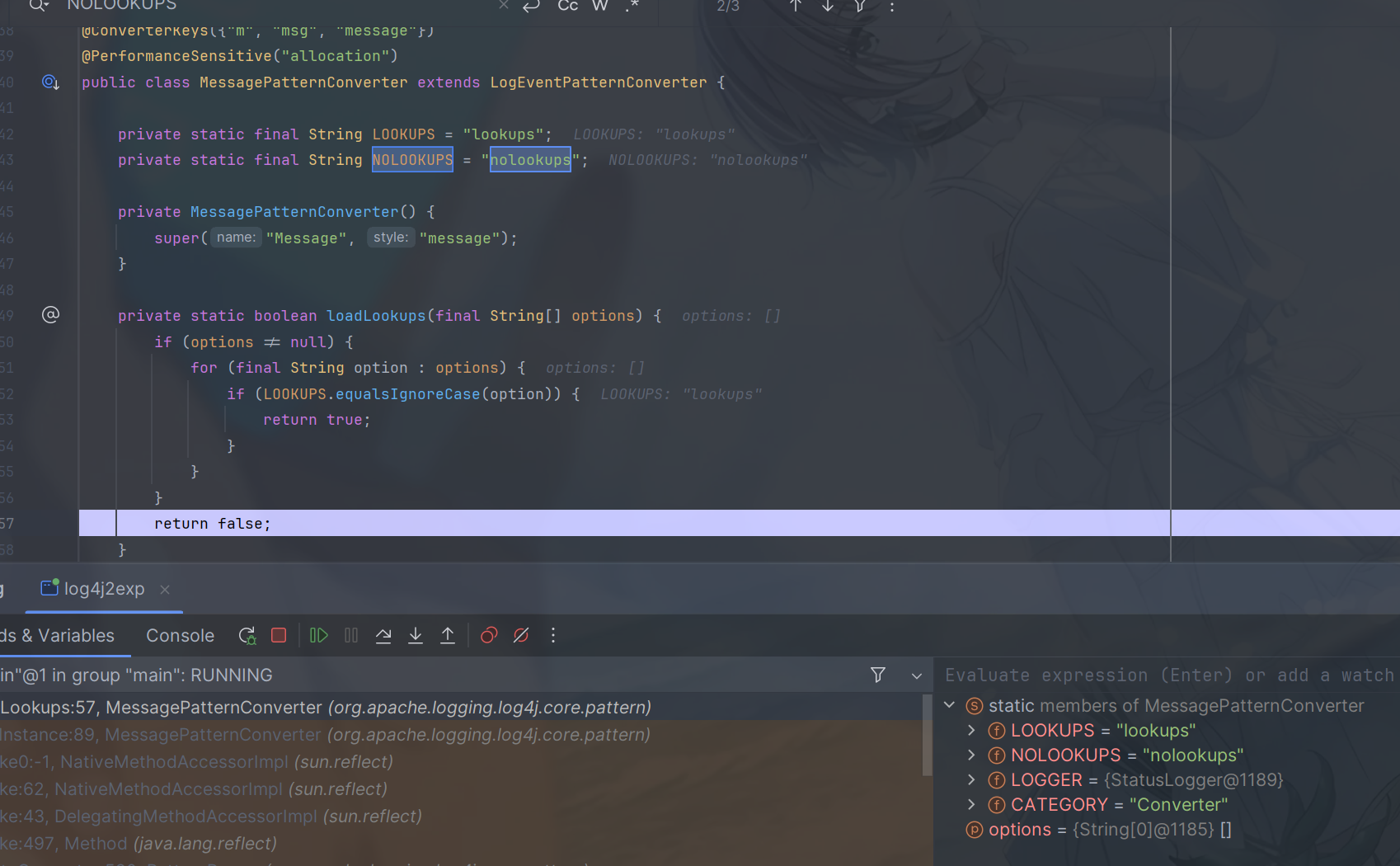Click the loadLookups method name
Image resolution: width=1400 pixels, height=866 pixels.
pos(376,316)
